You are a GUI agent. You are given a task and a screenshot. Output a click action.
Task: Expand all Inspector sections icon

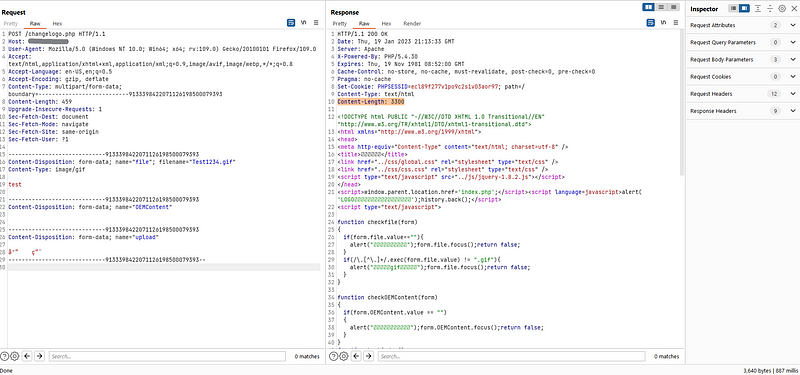click(758, 9)
